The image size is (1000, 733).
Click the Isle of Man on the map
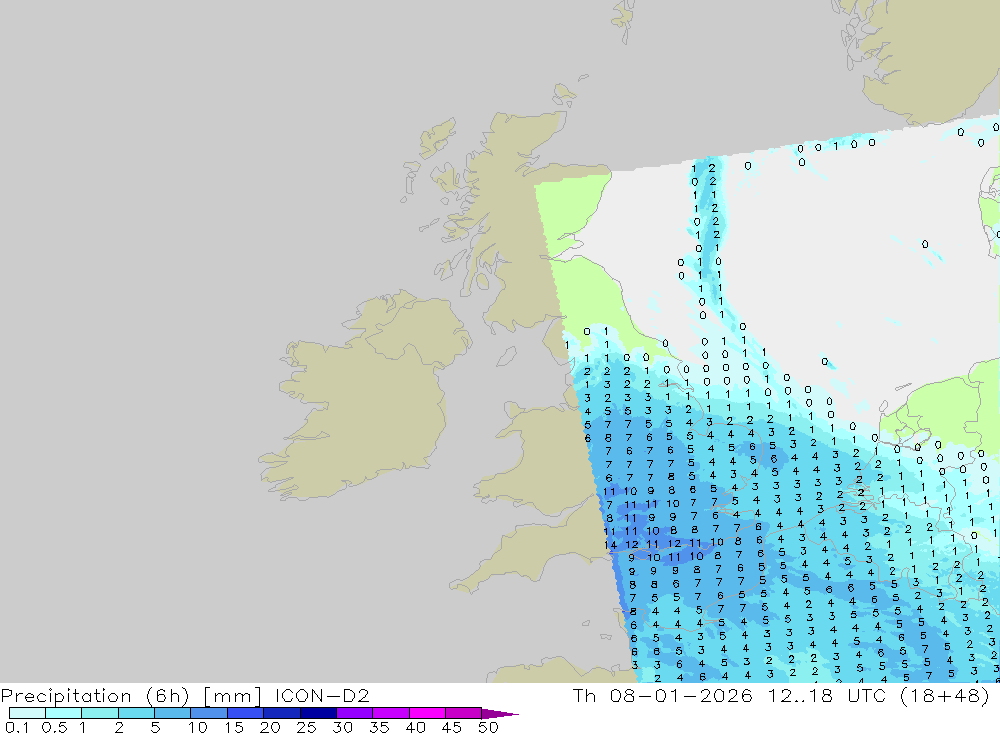pos(506,356)
